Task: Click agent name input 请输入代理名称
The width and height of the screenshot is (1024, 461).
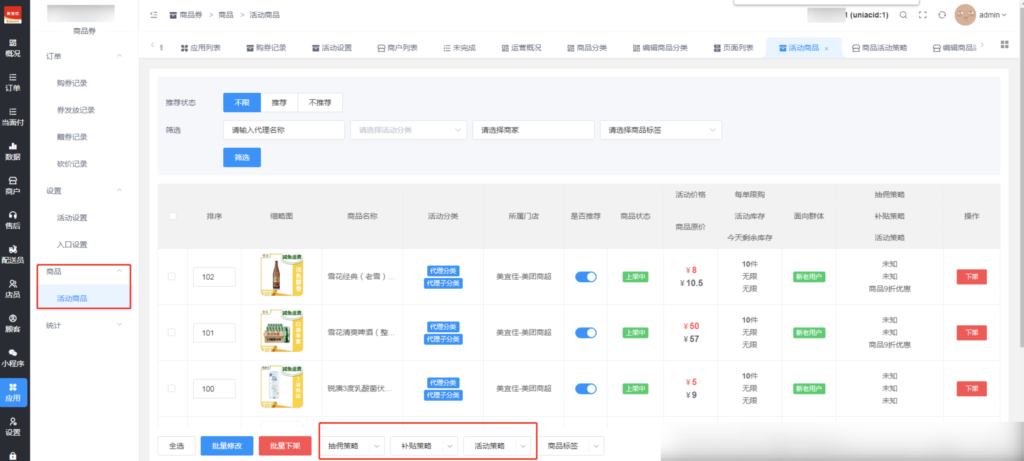Action: tap(283, 130)
